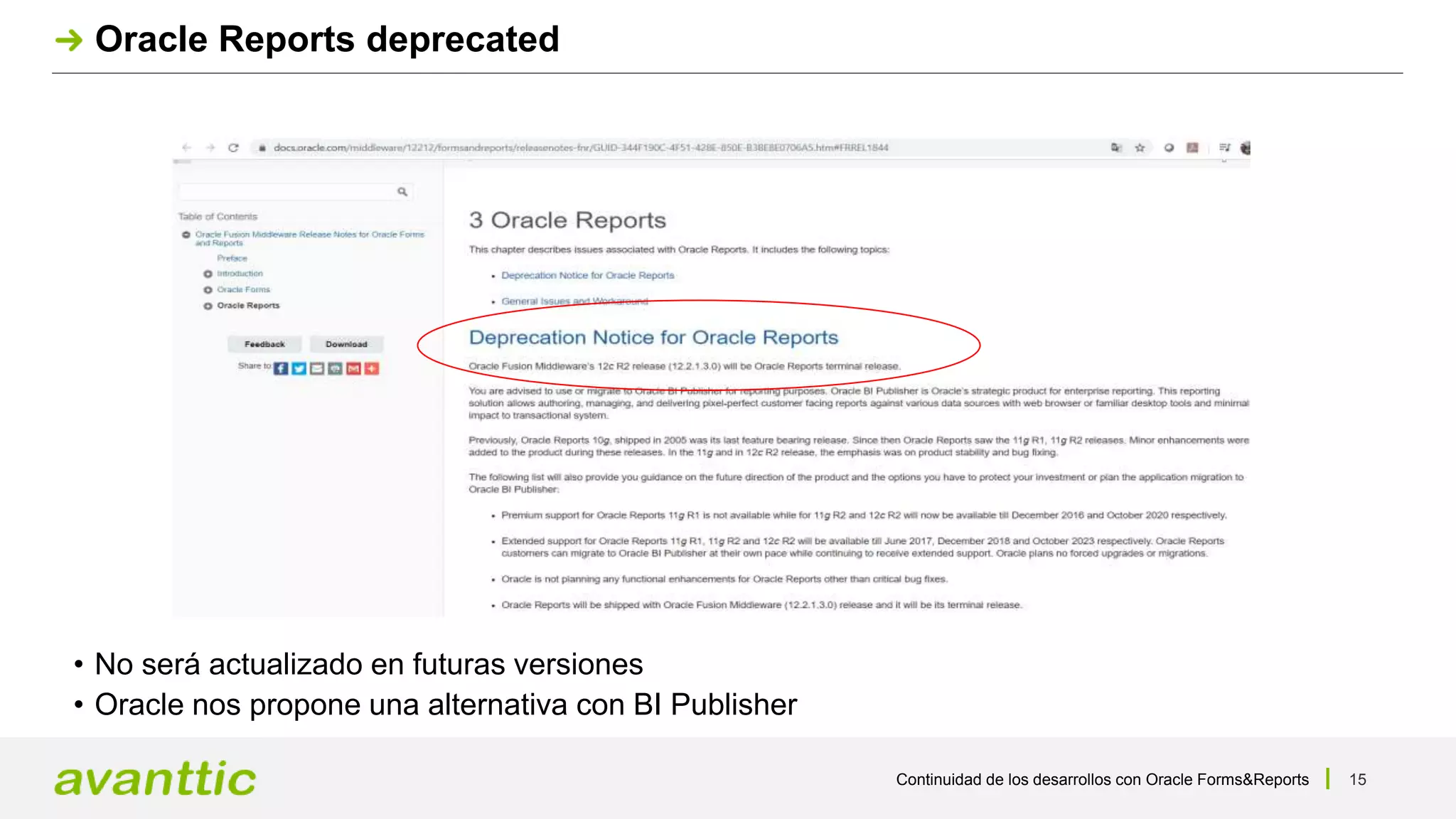Select Oracle Reports in table of contents

pyautogui.click(x=248, y=306)
